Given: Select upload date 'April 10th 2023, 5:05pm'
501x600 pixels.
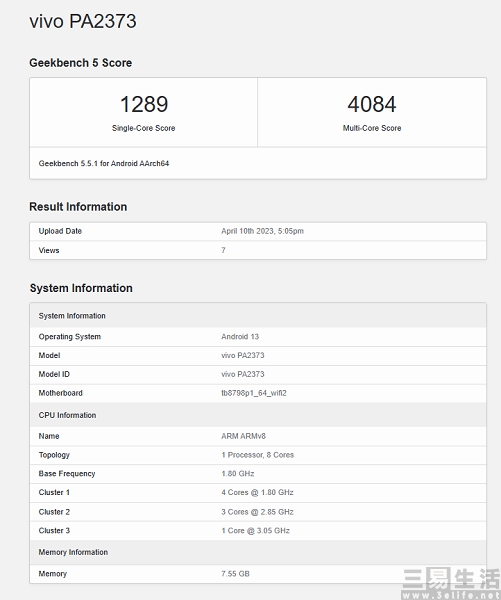Looking at the screenshot, I should tap(262, 231).
